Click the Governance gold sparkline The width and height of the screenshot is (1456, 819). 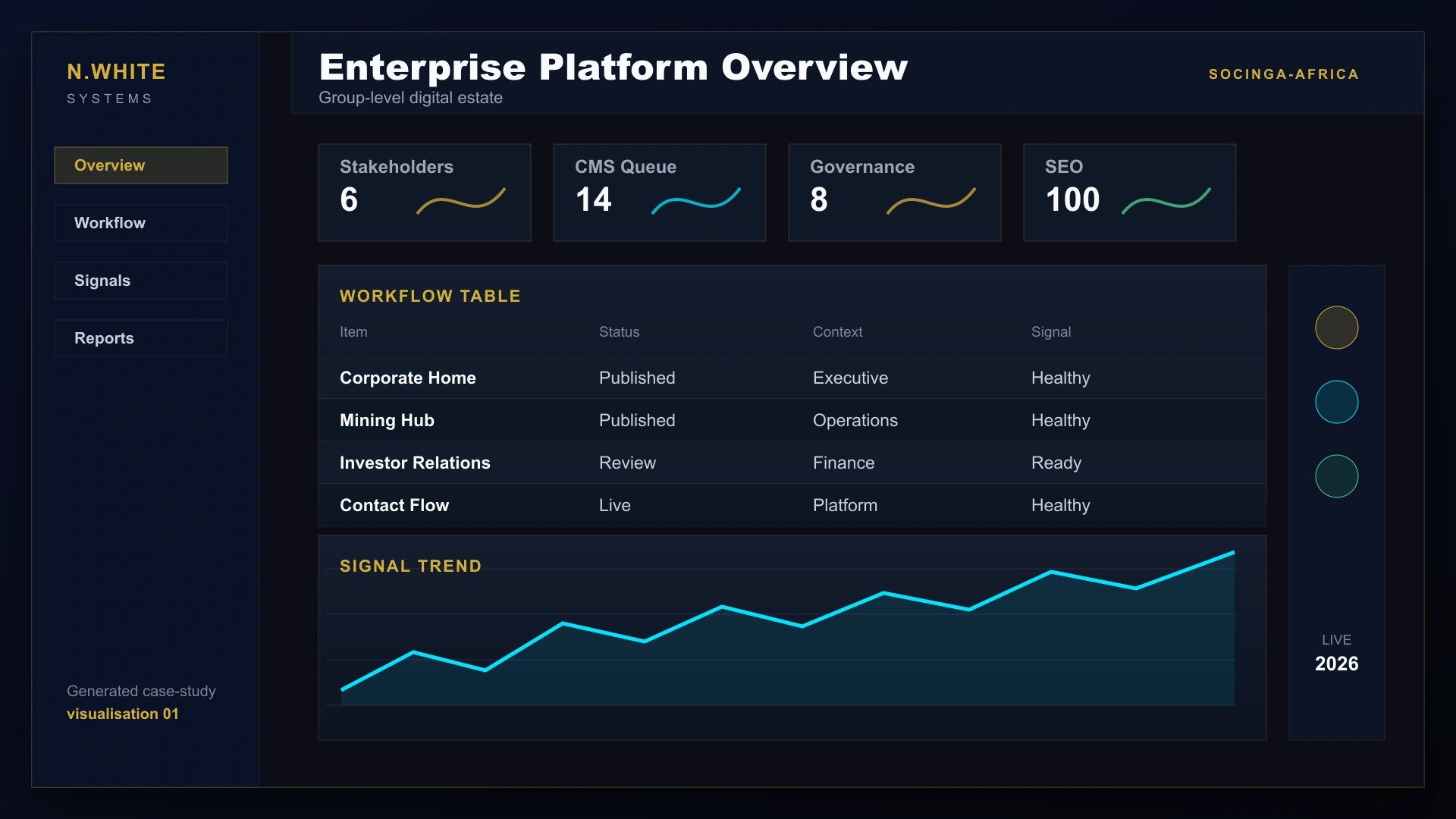tap(931, 201)
